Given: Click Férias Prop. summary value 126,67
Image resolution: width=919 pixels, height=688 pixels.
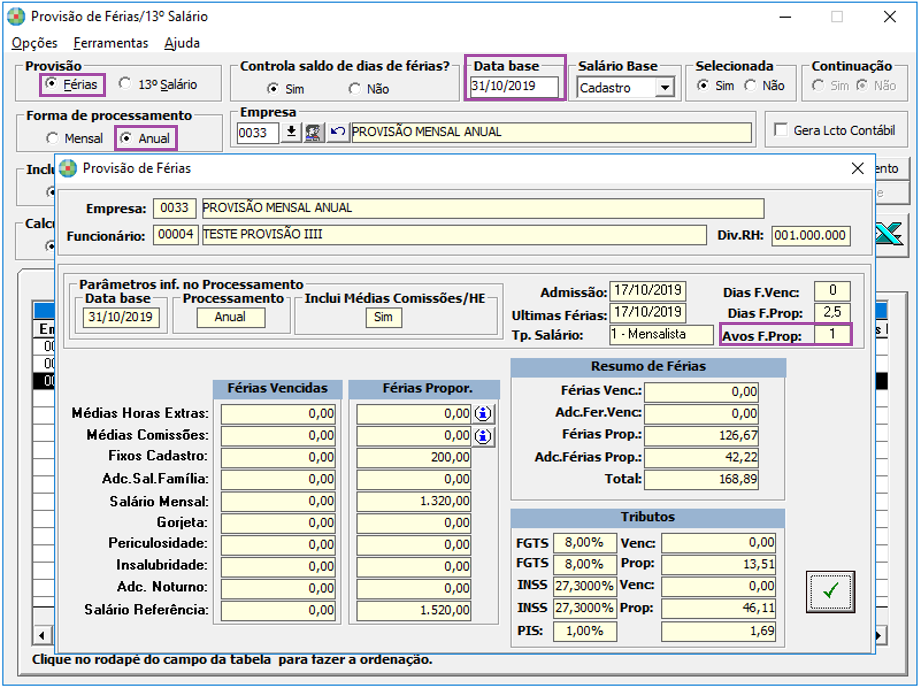Looking at the screenshot, I should click(x=701, y=435).
